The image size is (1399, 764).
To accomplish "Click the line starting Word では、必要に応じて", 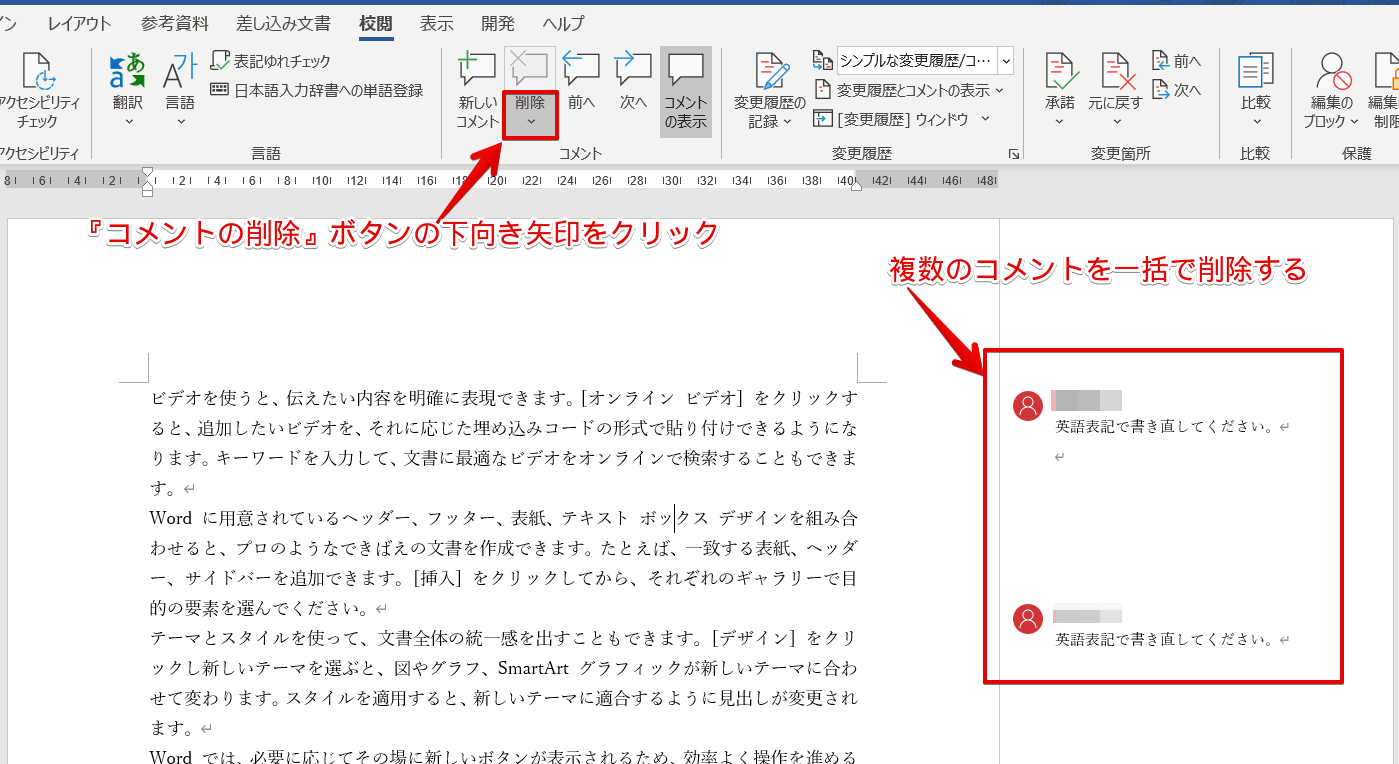I will pos(504,756).
